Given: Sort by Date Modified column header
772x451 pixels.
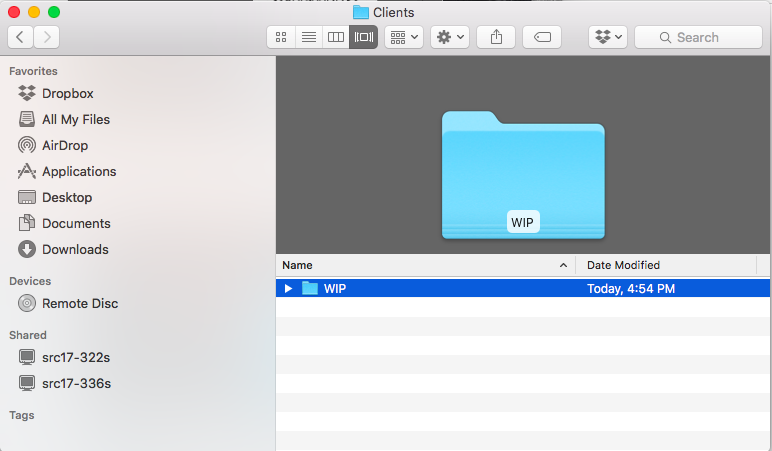Looking at the screenshot, I should pos(665,265).
